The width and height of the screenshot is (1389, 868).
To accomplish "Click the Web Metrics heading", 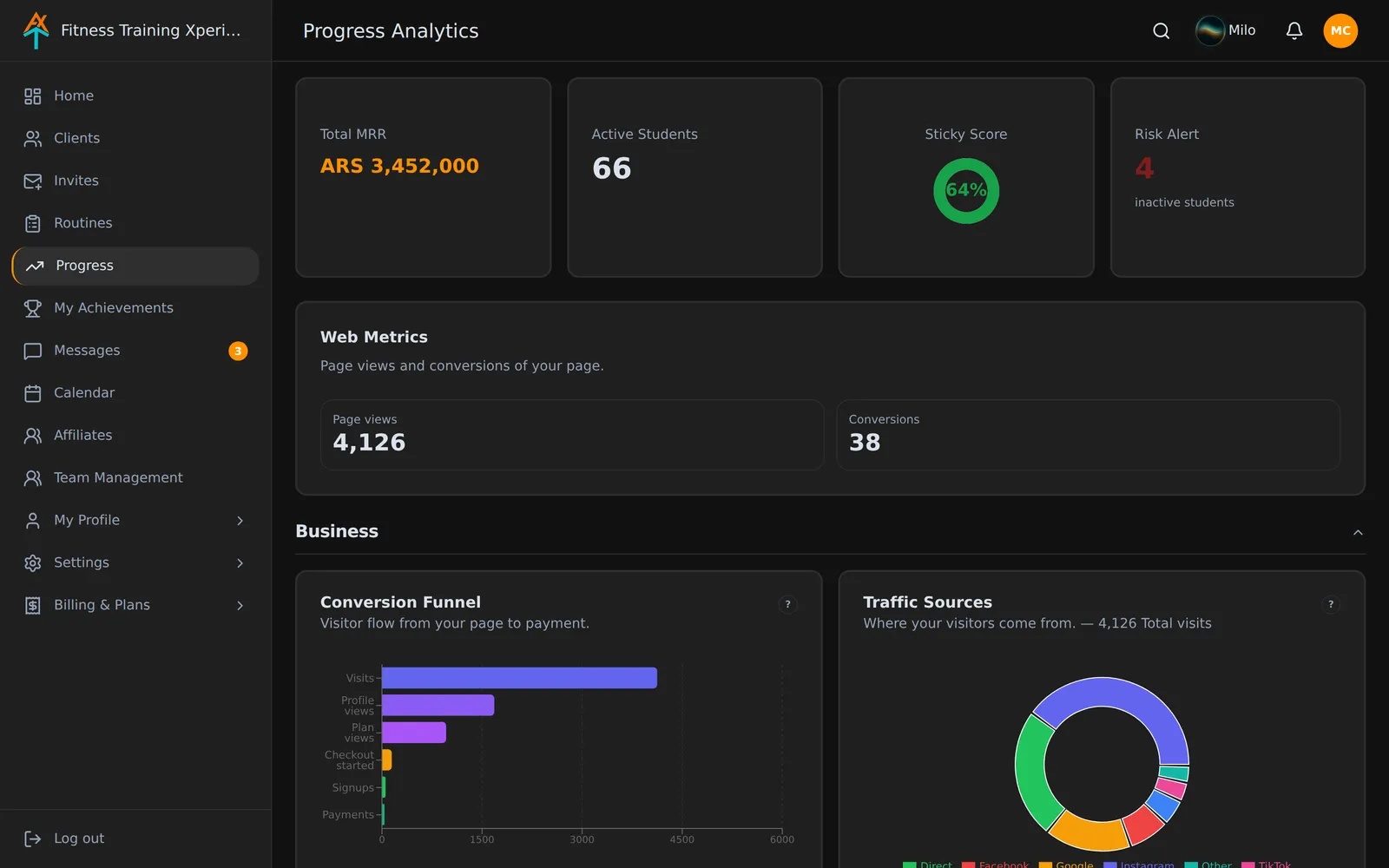I will [x=374, y=337].
